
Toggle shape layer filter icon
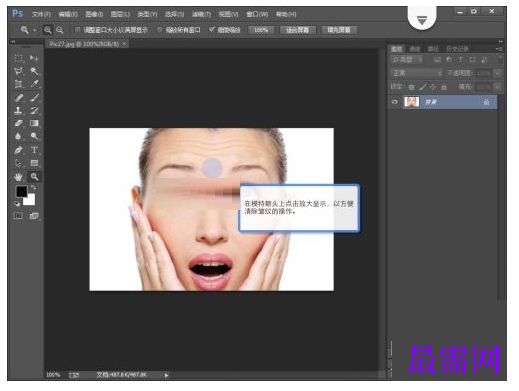(x=472, y=60)
